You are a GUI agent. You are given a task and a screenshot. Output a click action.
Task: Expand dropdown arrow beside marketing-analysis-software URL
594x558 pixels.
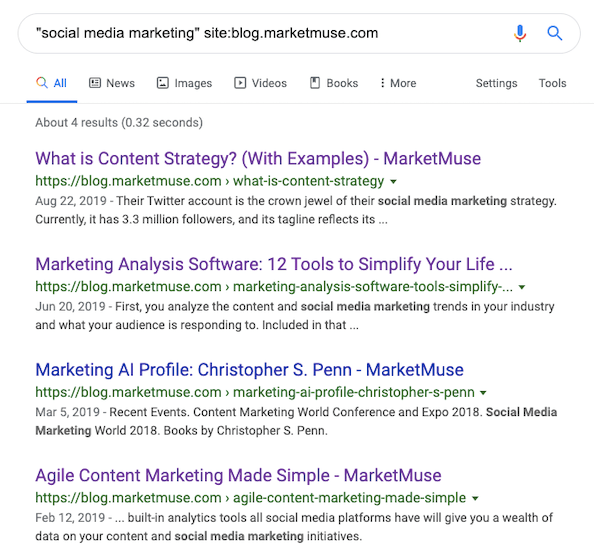(x=522, y=287)
